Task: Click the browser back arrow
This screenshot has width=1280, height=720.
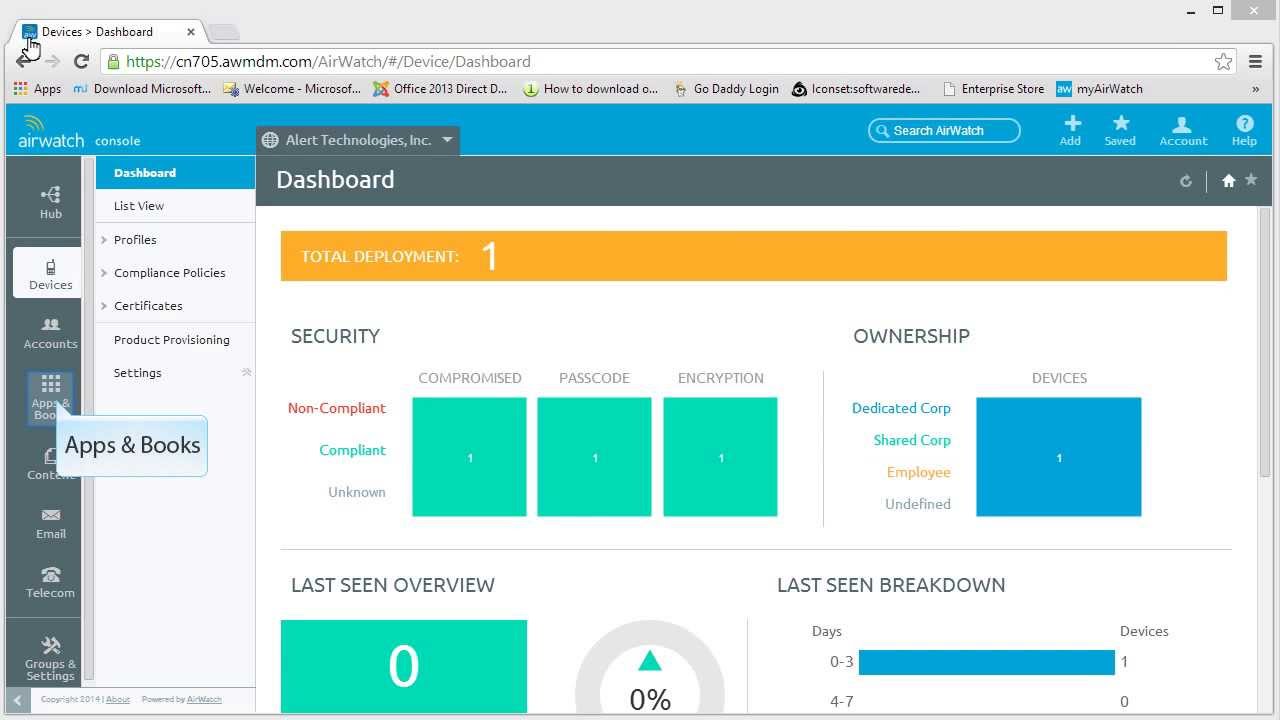Action: tap(23, 62)
